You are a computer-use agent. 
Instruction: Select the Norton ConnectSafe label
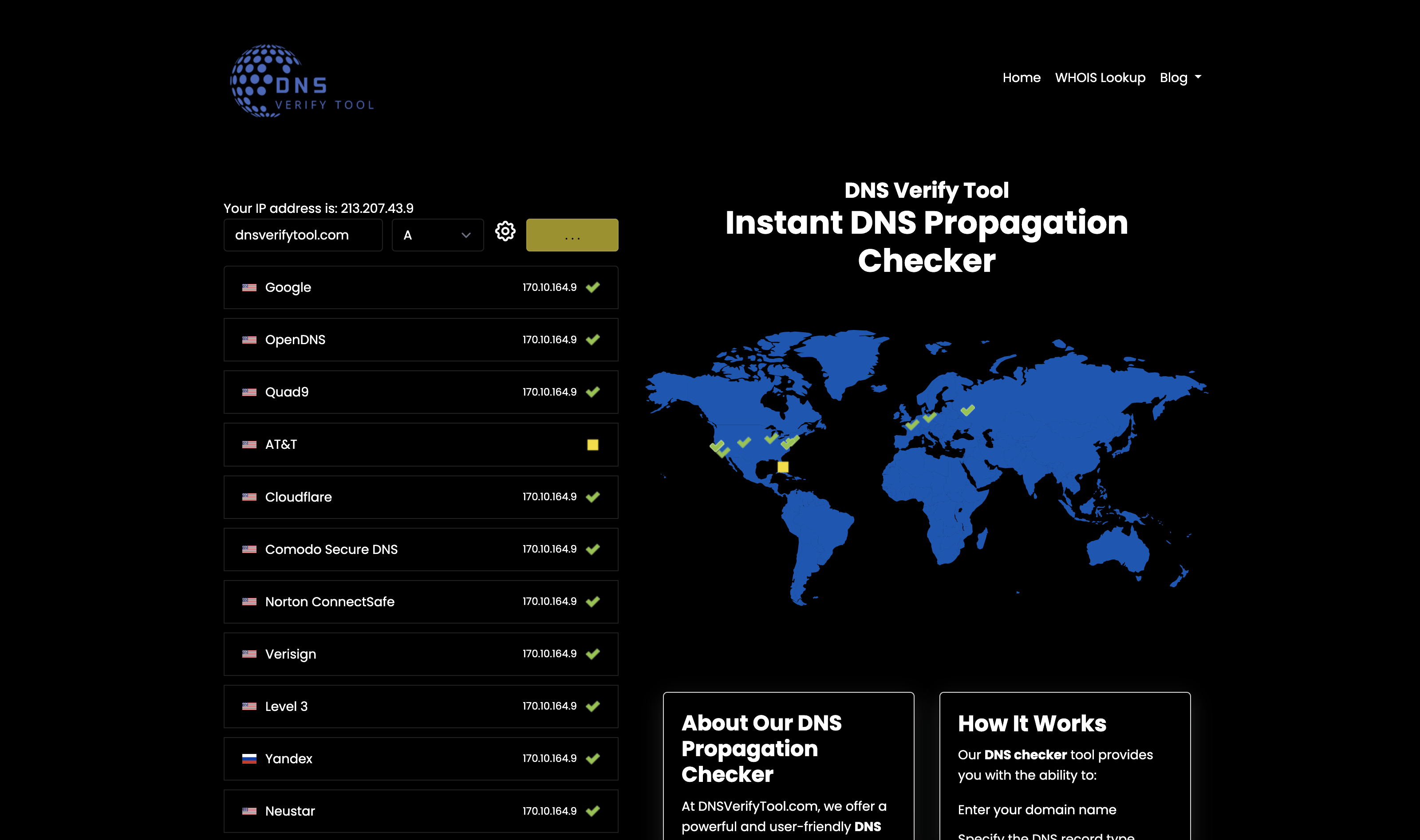330,602
